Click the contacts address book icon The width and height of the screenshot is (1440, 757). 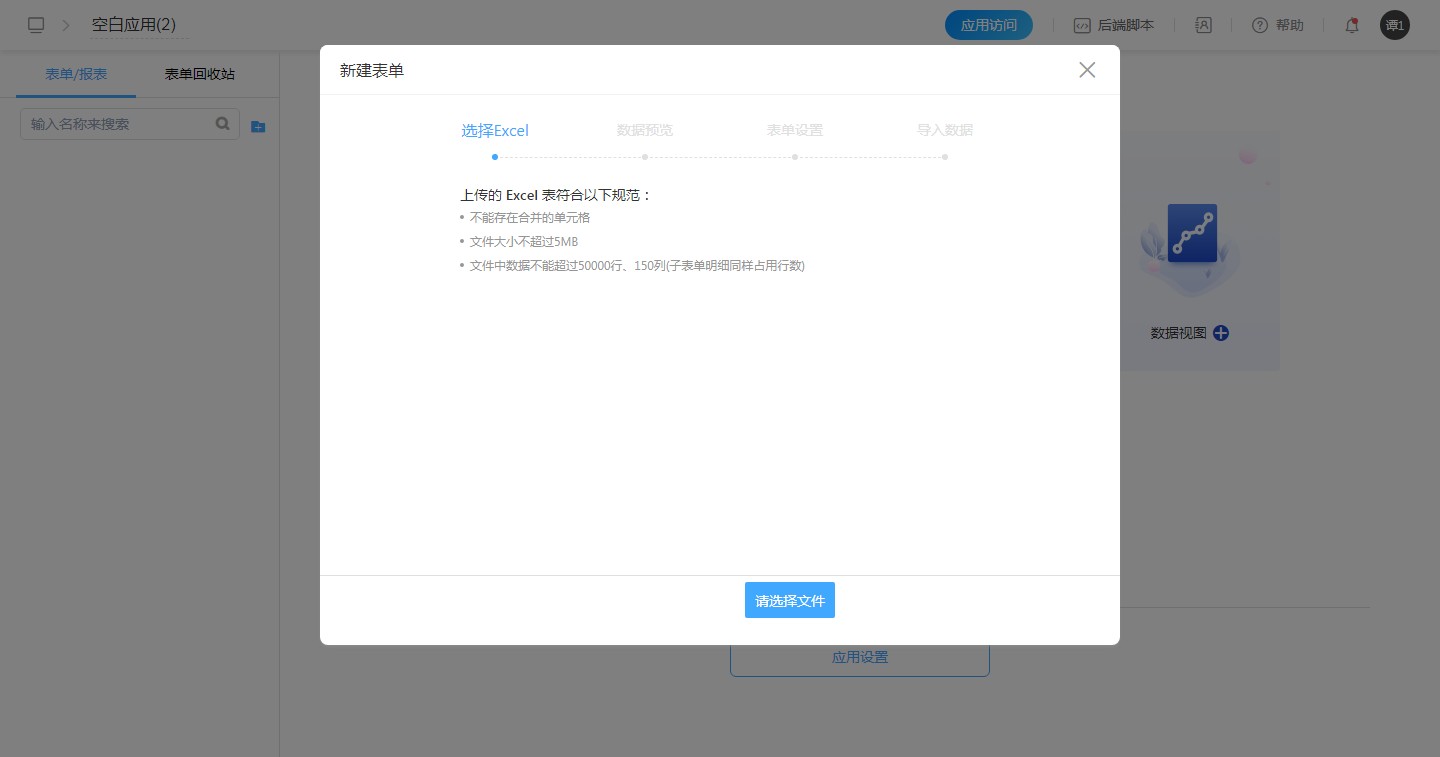click(1203, 25)
